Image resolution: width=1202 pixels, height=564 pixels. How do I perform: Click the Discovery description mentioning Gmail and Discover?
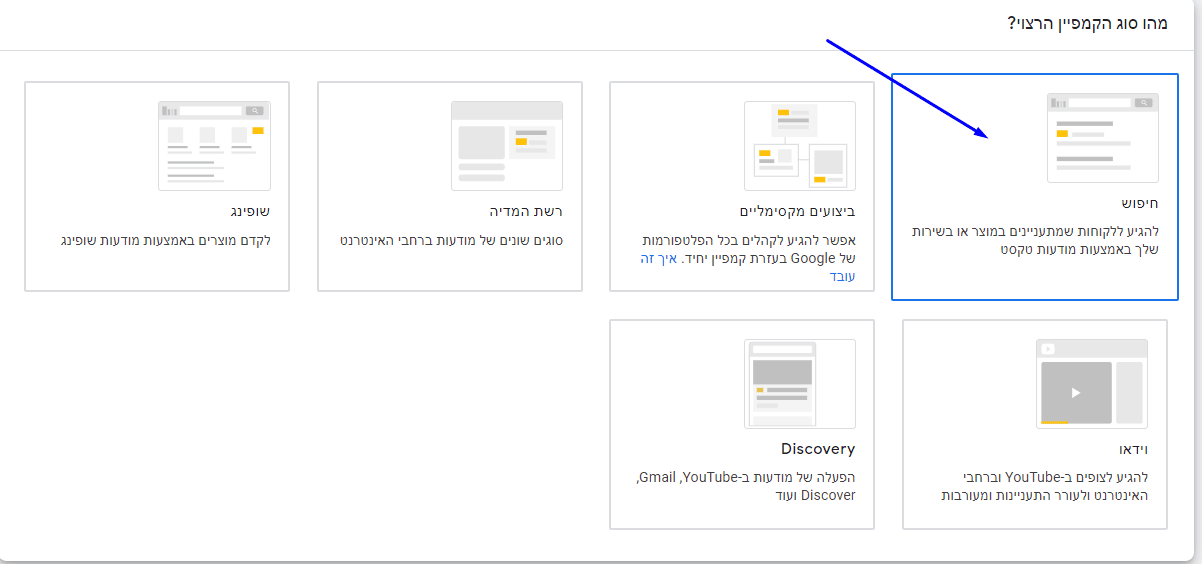(745, 486)
